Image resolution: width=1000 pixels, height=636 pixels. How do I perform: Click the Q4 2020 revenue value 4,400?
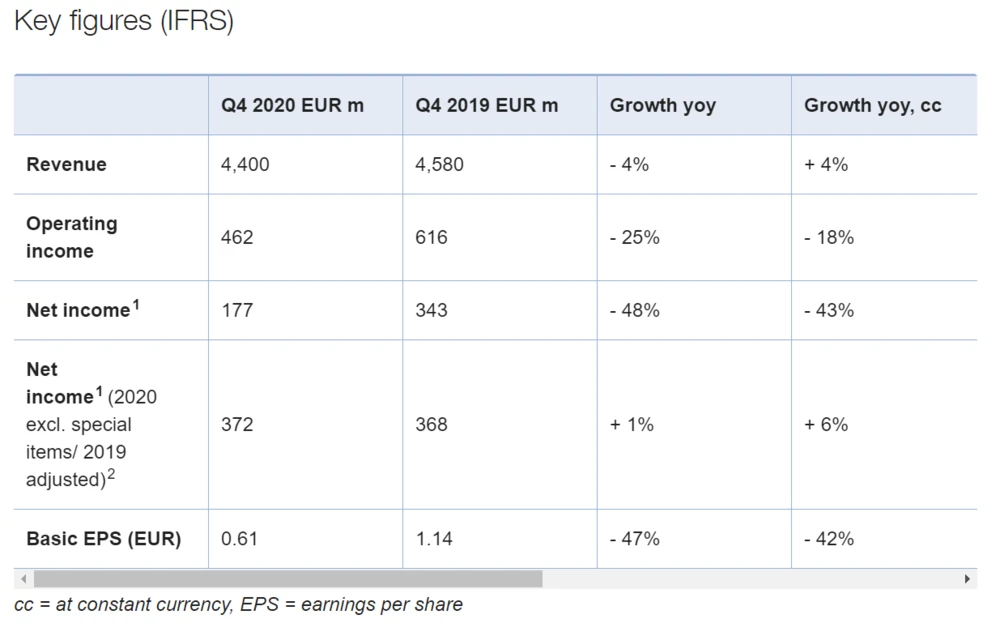245,165
